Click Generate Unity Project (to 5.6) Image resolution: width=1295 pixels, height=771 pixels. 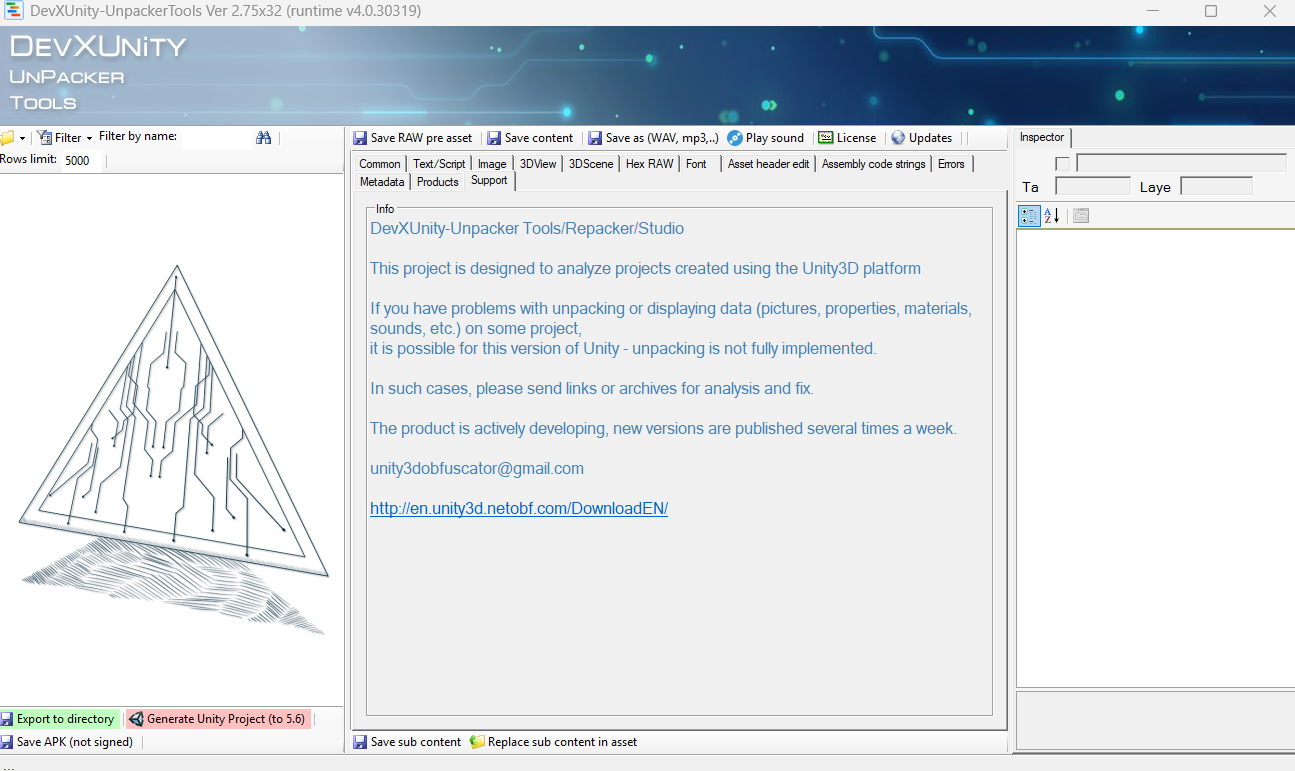[x=218, y=719]
